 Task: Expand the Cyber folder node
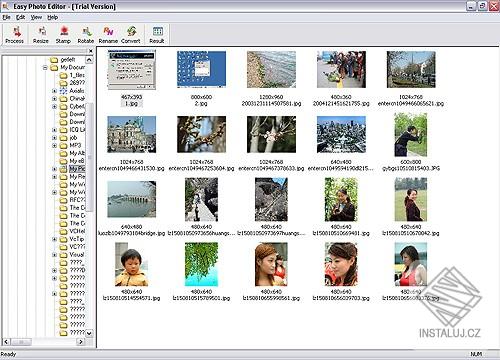pyautogui.click(x=55, y=107)
